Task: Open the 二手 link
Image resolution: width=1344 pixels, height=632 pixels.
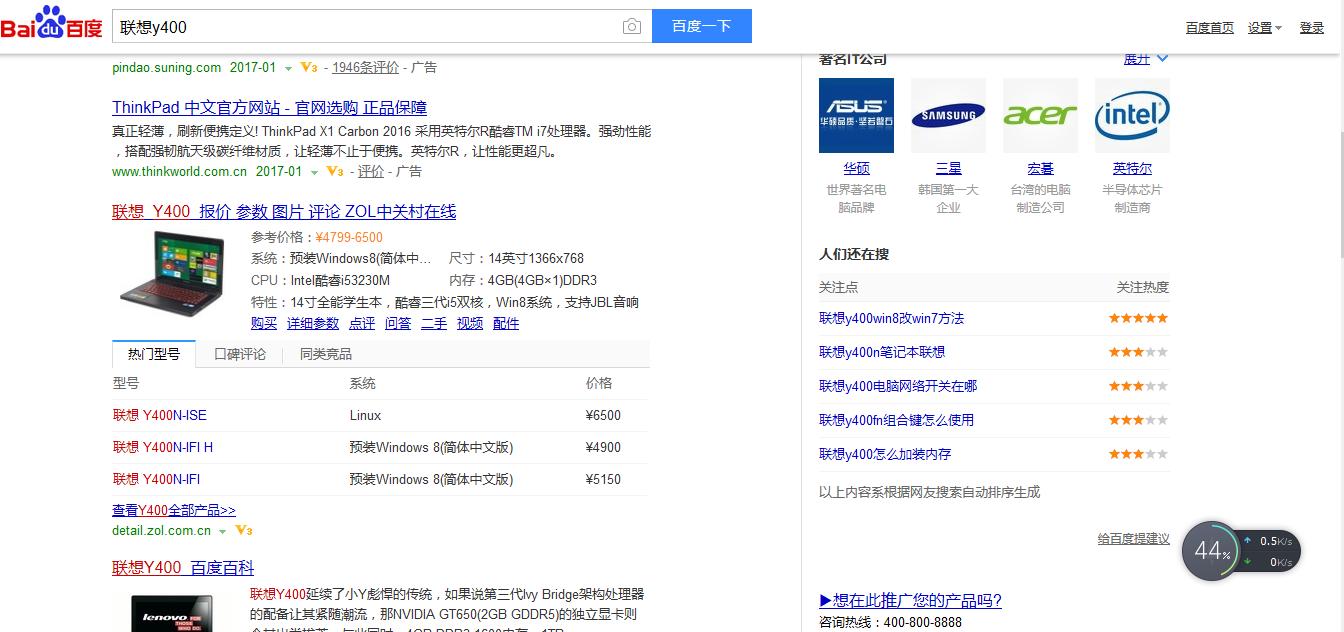Action: (x=434, y=324)
